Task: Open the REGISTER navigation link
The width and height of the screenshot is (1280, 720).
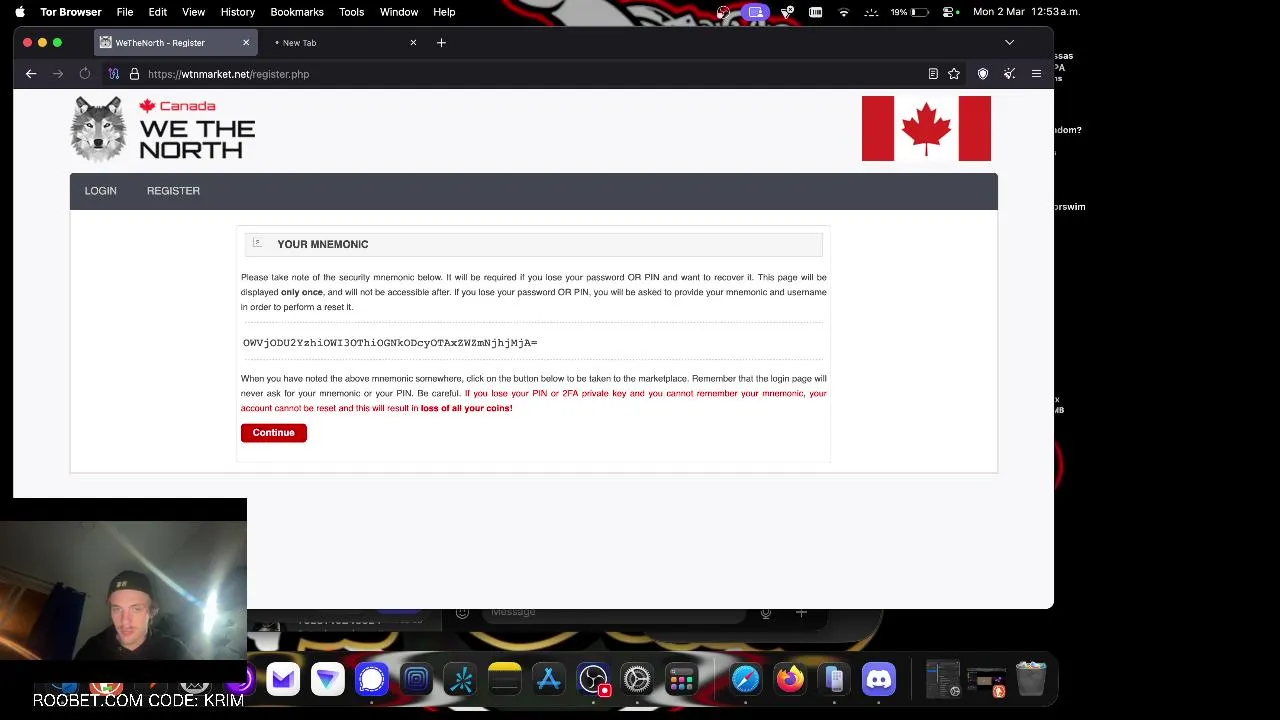Action: 173,191
